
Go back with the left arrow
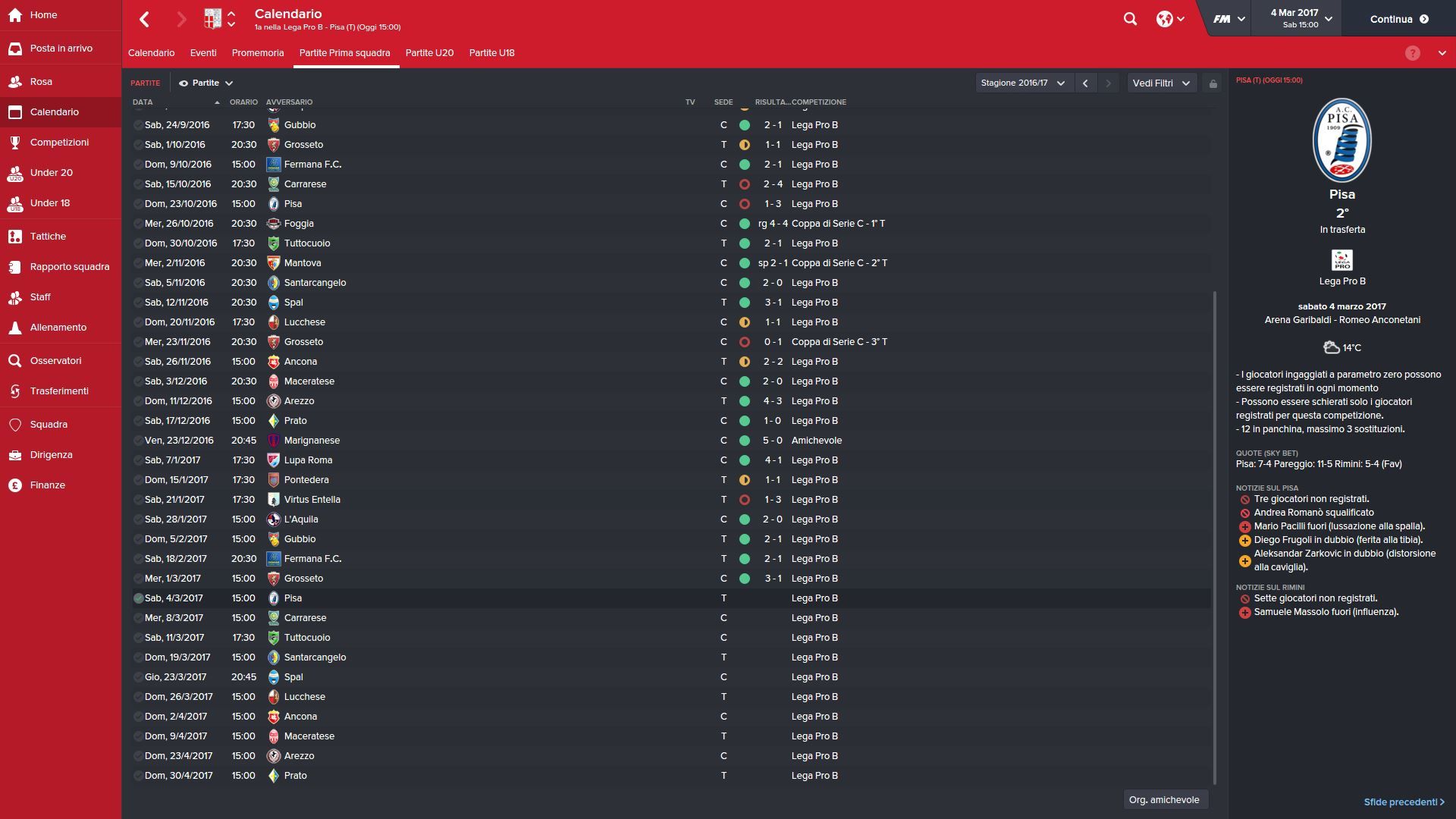[x=144, y=19]
